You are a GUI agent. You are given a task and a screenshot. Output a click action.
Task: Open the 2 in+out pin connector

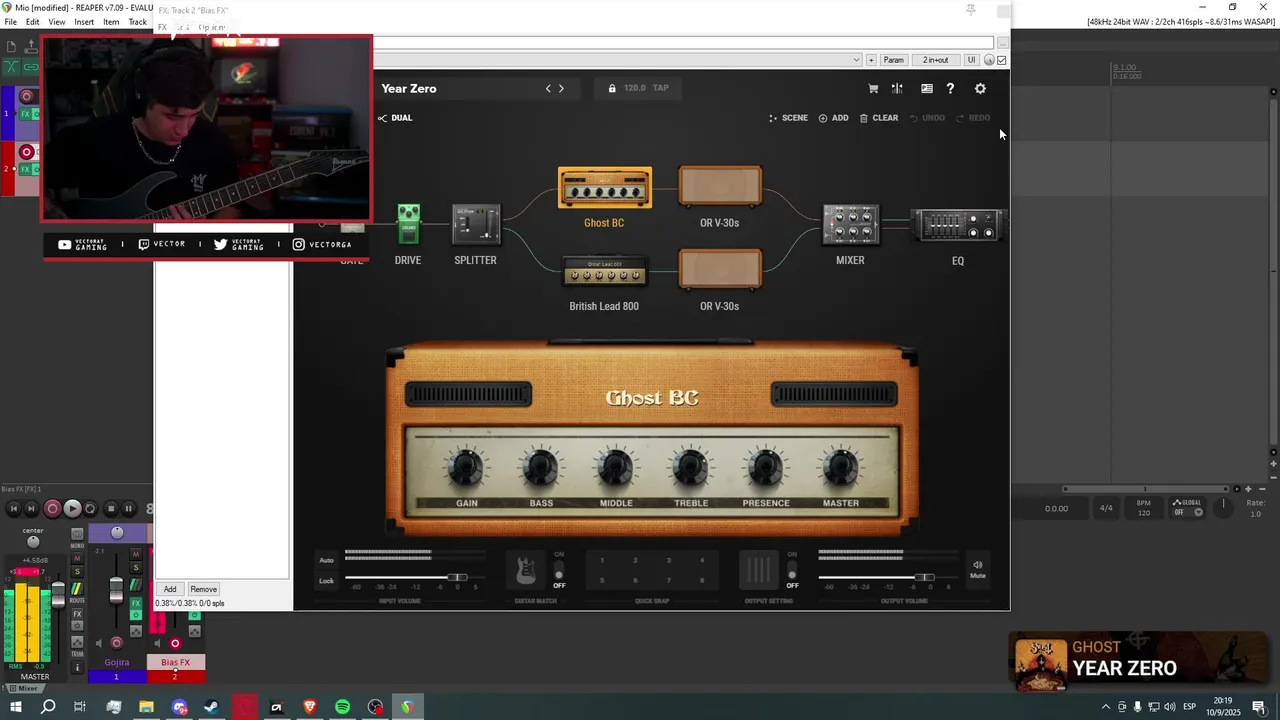(x=936, y=60)
